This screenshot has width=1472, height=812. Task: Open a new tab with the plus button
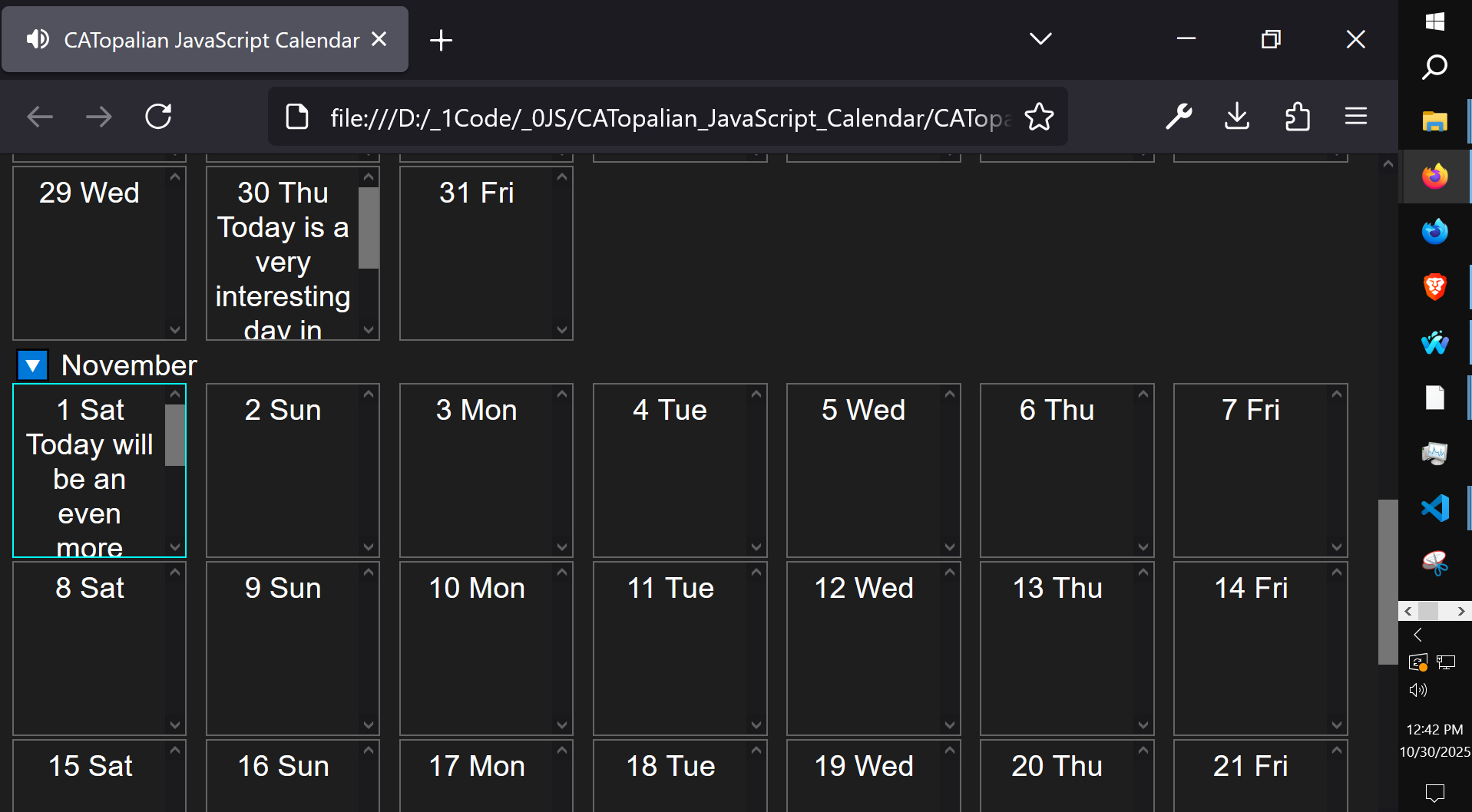point(440,39)
